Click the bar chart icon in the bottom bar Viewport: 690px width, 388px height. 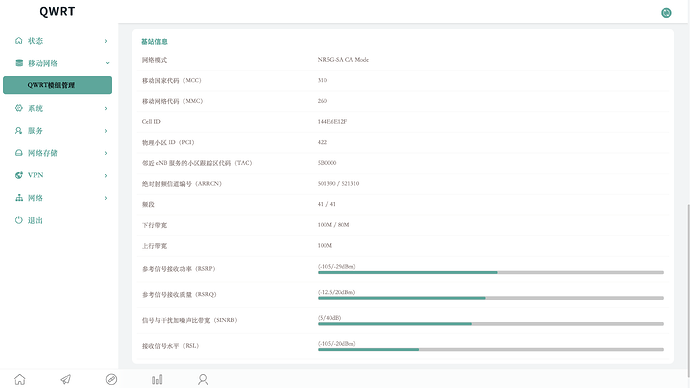pos(157,379)
